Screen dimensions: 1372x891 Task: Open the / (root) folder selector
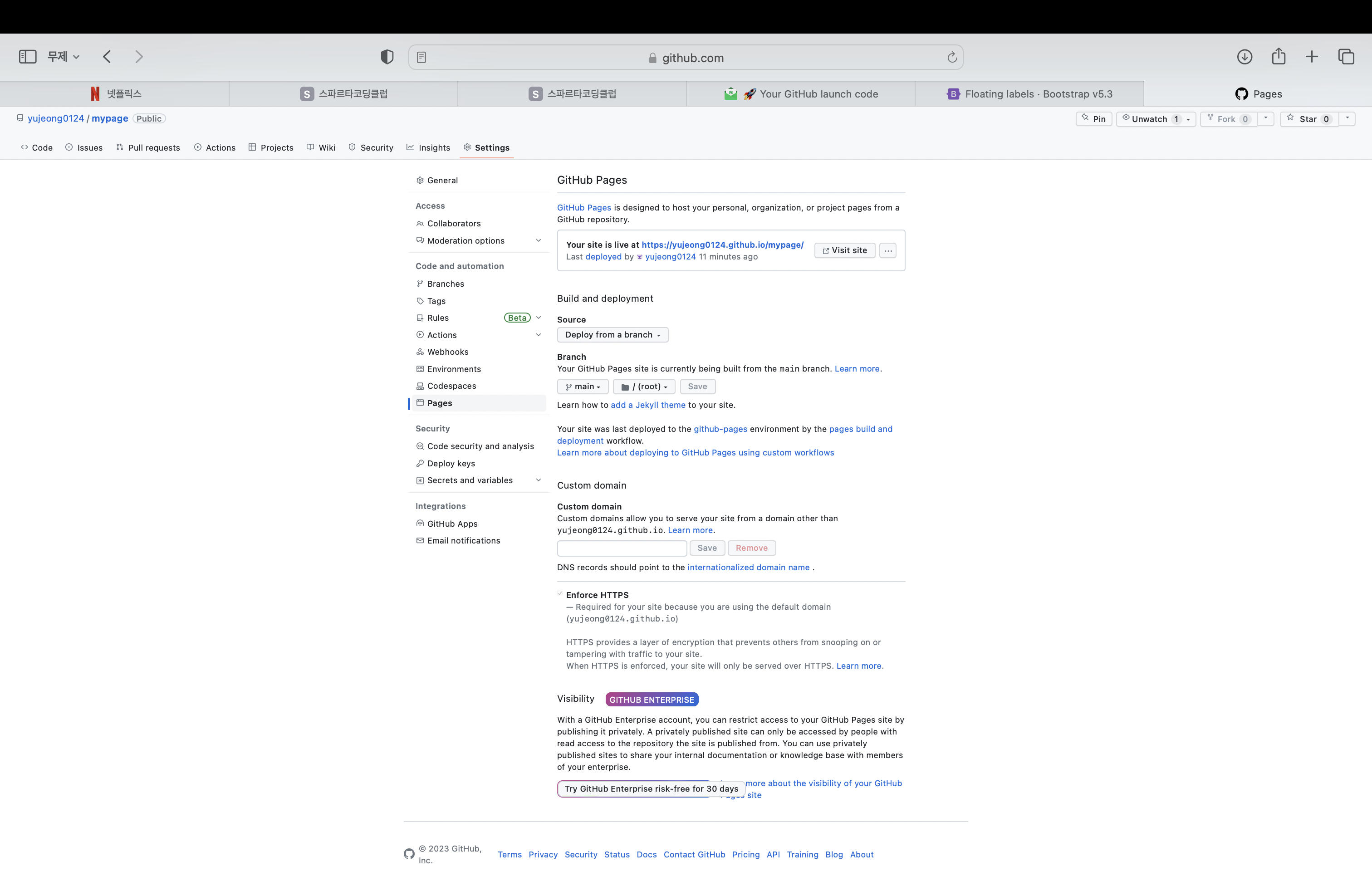click(x=644, y=387)
